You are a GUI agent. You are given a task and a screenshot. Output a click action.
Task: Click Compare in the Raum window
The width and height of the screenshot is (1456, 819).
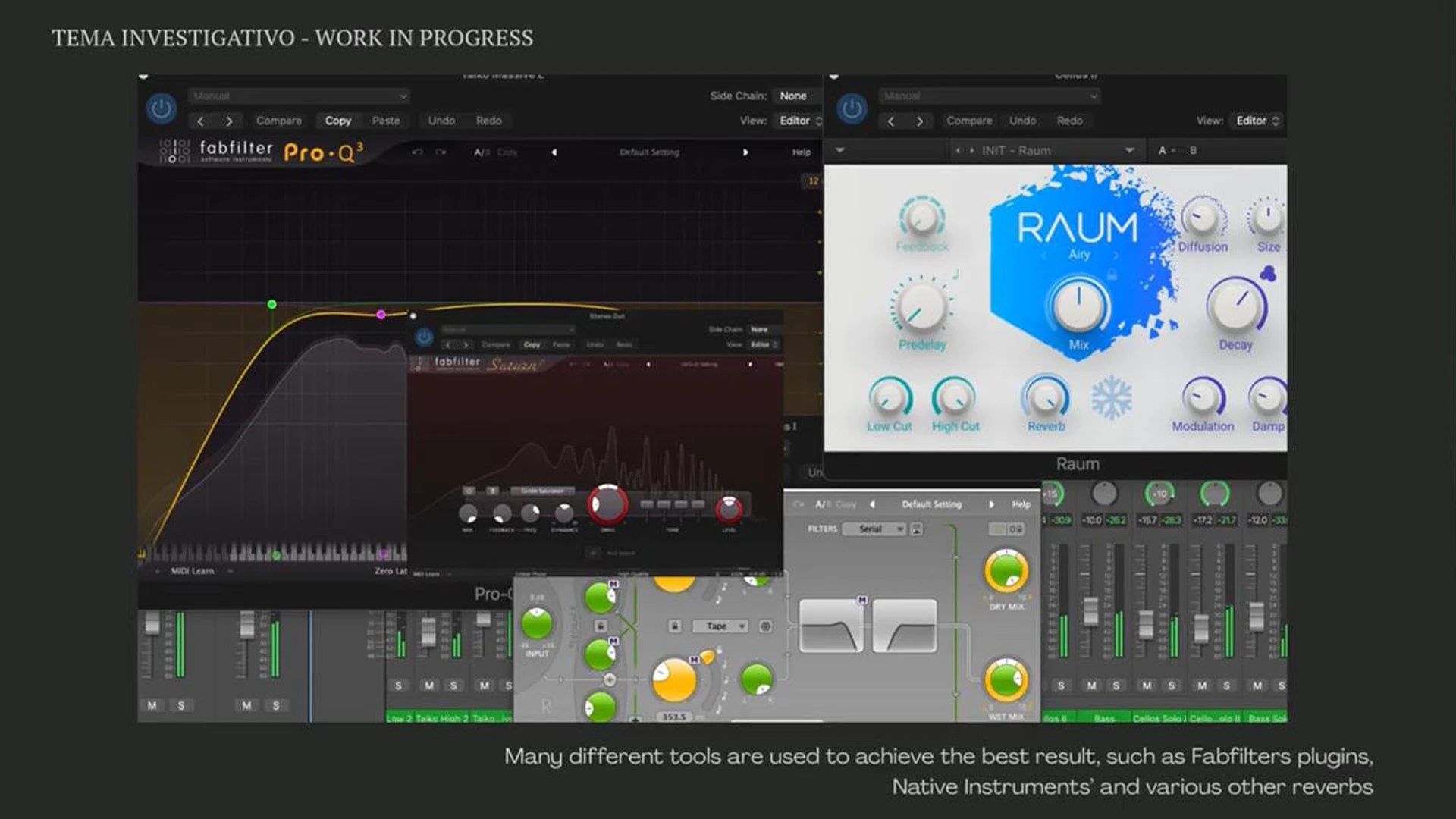pyautogui.click(x=969, y=121)
